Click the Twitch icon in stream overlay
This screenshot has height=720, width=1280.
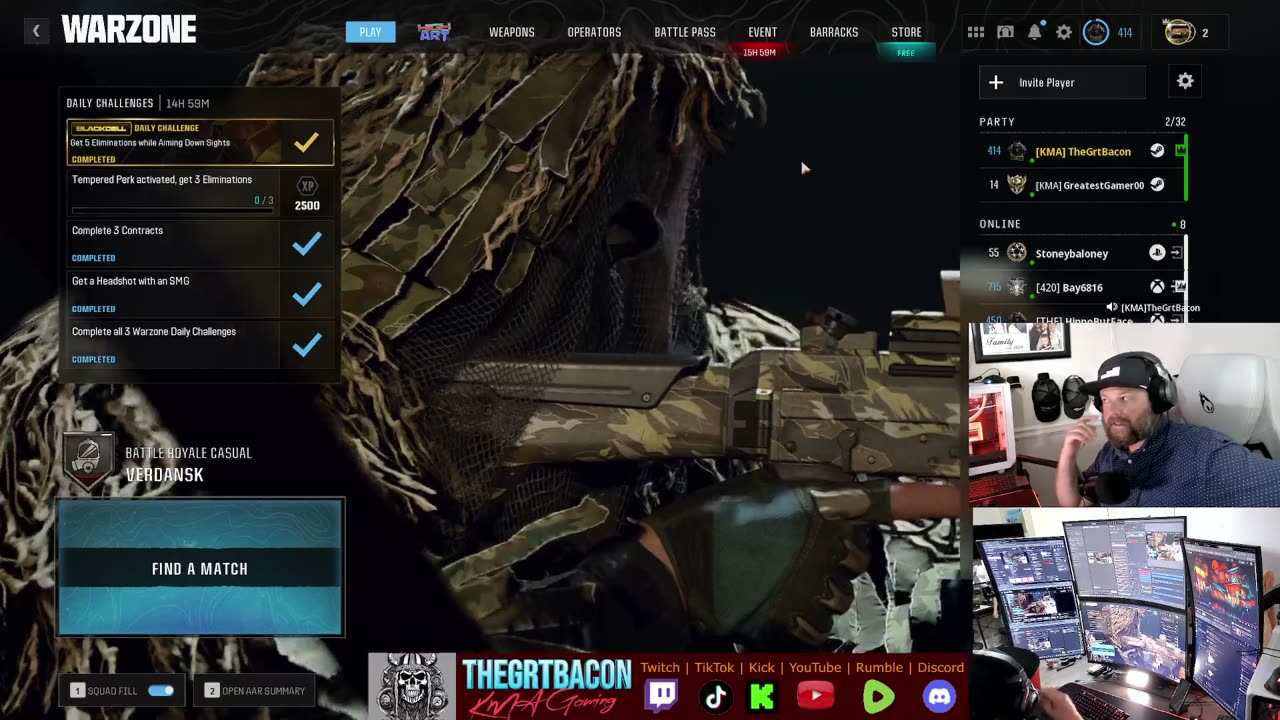tap(661, 696)
